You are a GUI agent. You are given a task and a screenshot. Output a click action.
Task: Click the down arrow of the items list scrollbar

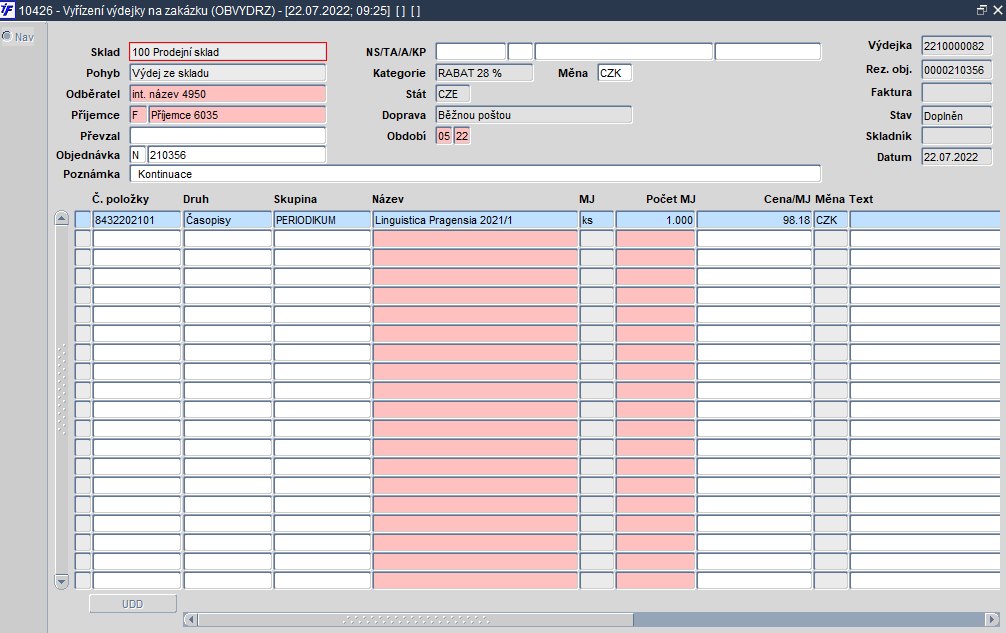tap(62, 581)
